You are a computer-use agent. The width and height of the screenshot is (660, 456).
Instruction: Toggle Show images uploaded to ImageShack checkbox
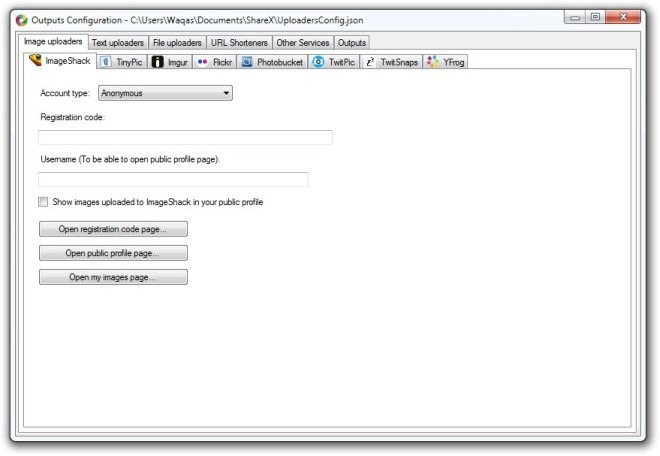tap(43, 202)
